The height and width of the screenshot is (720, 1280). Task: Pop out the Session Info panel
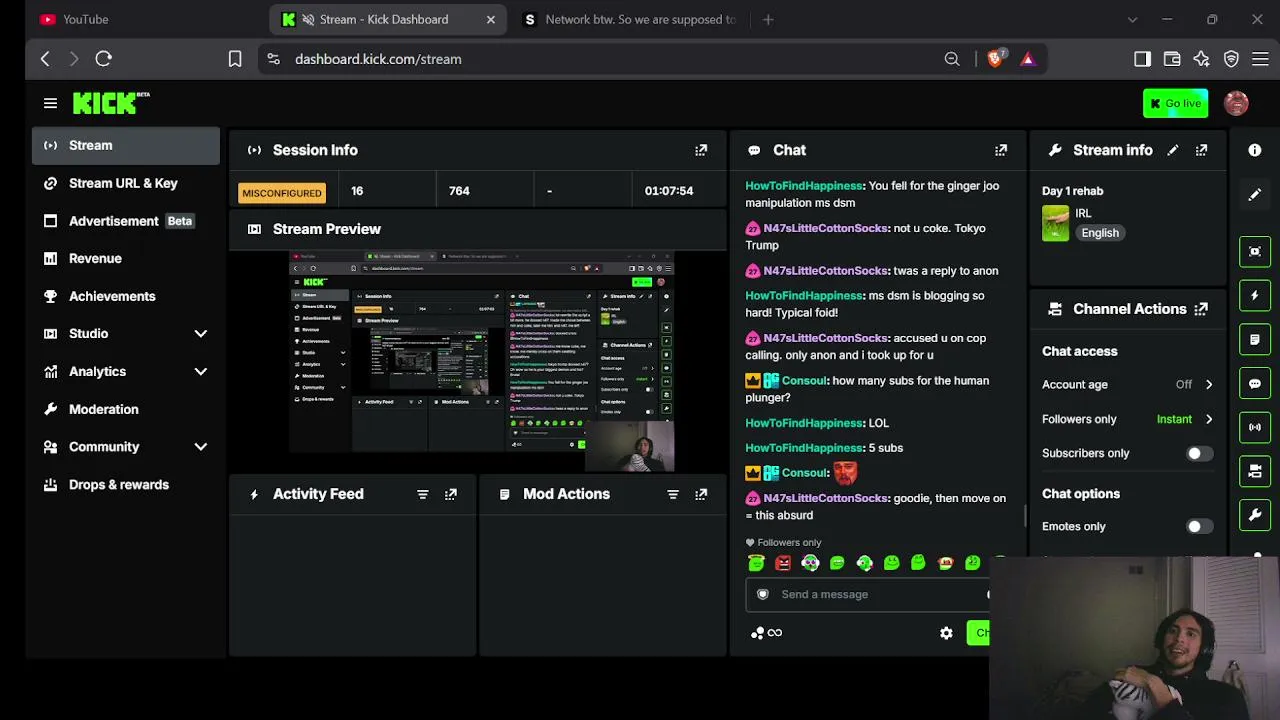click(x=701, y=150)
